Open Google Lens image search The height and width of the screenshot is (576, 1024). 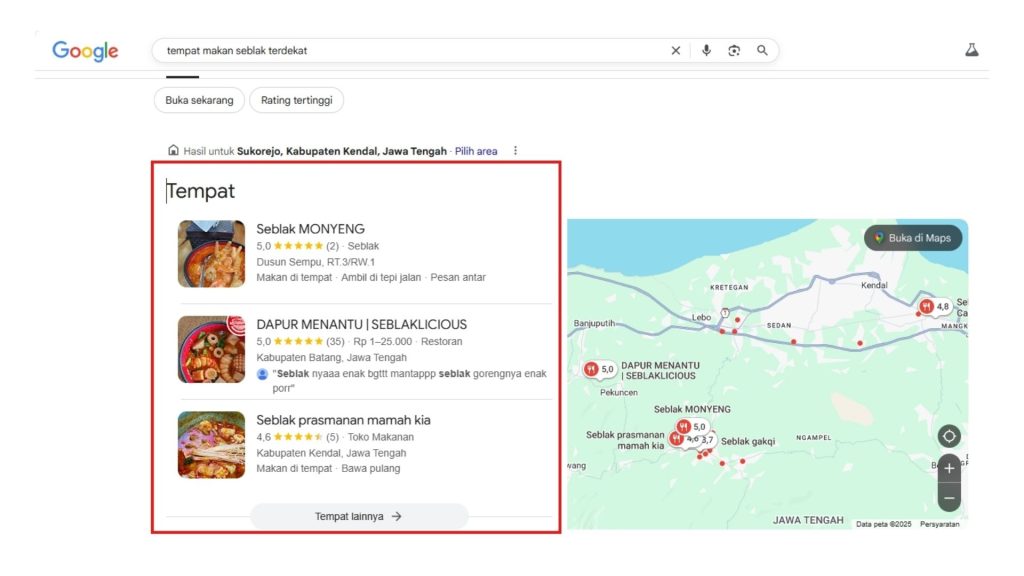734,51
